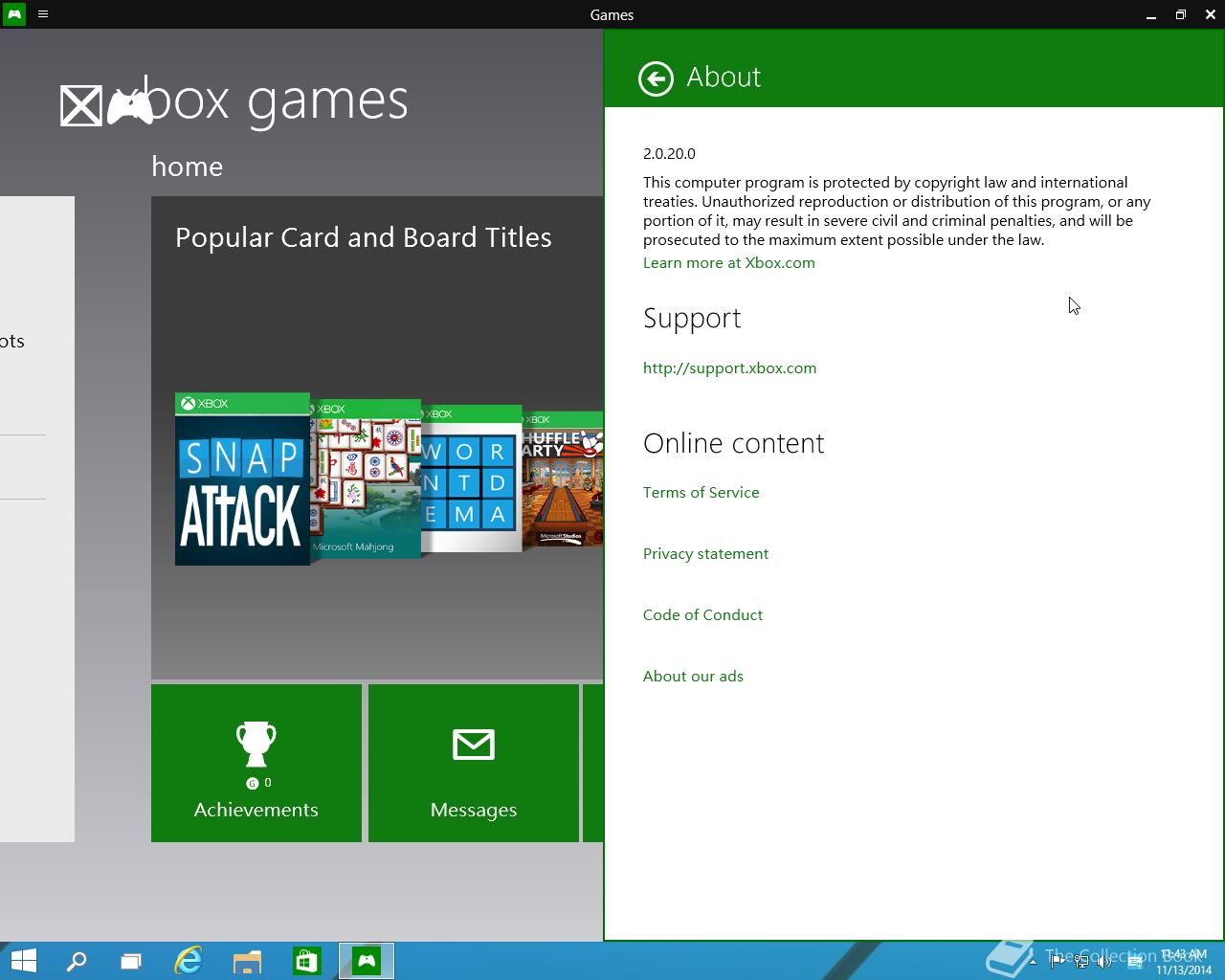
Task: Show hidden tray icons arrow
Action: click(1033, 962)
